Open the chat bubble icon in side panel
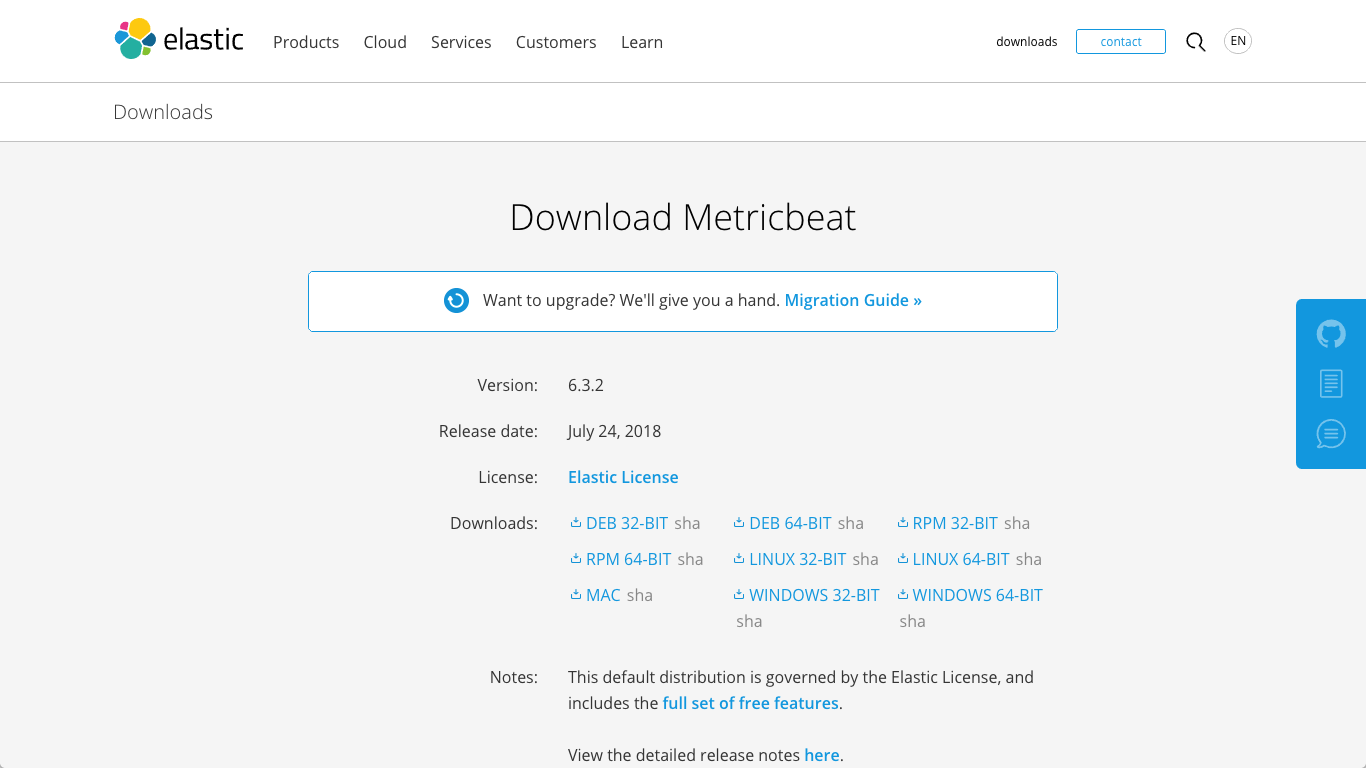 [x=1331, y=433]
